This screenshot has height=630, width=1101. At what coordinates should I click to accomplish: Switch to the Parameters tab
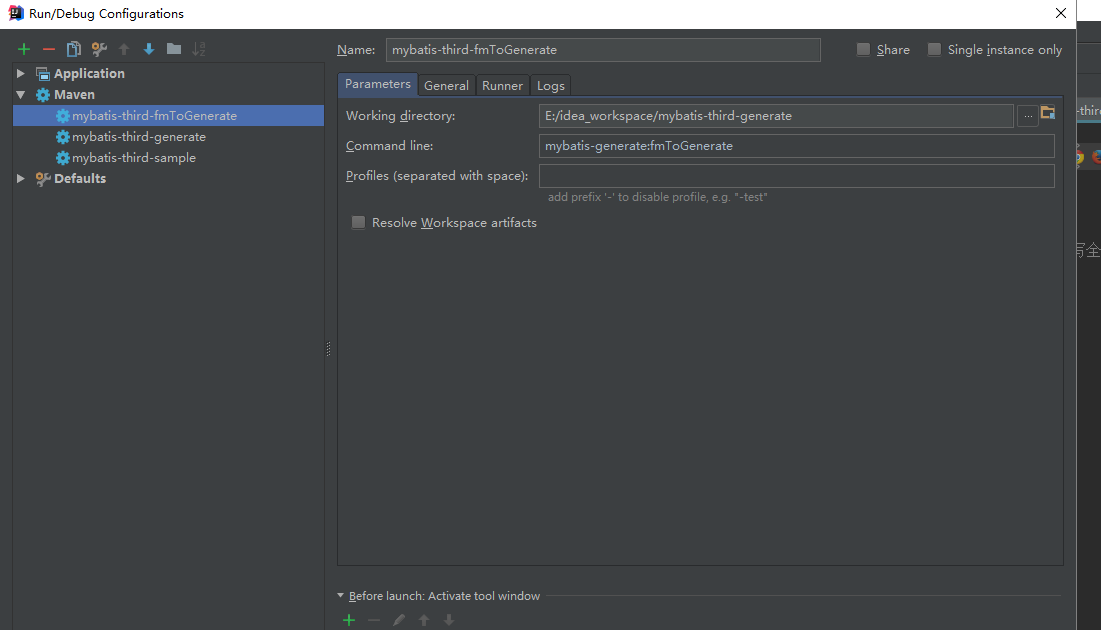(x=378, y=84)
